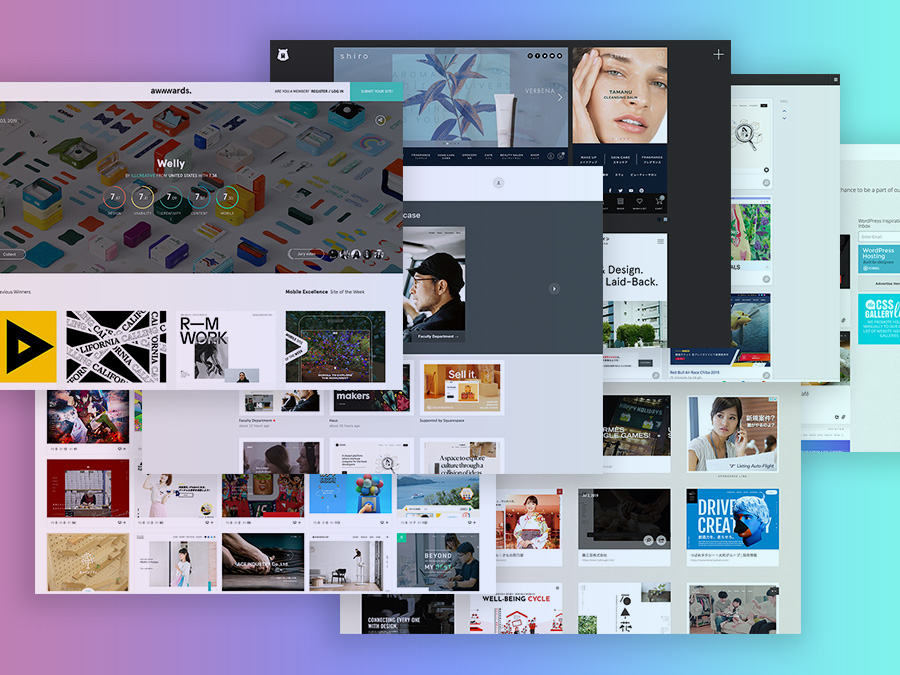Click the next arrow beside VERBENA

click(560, 98)
